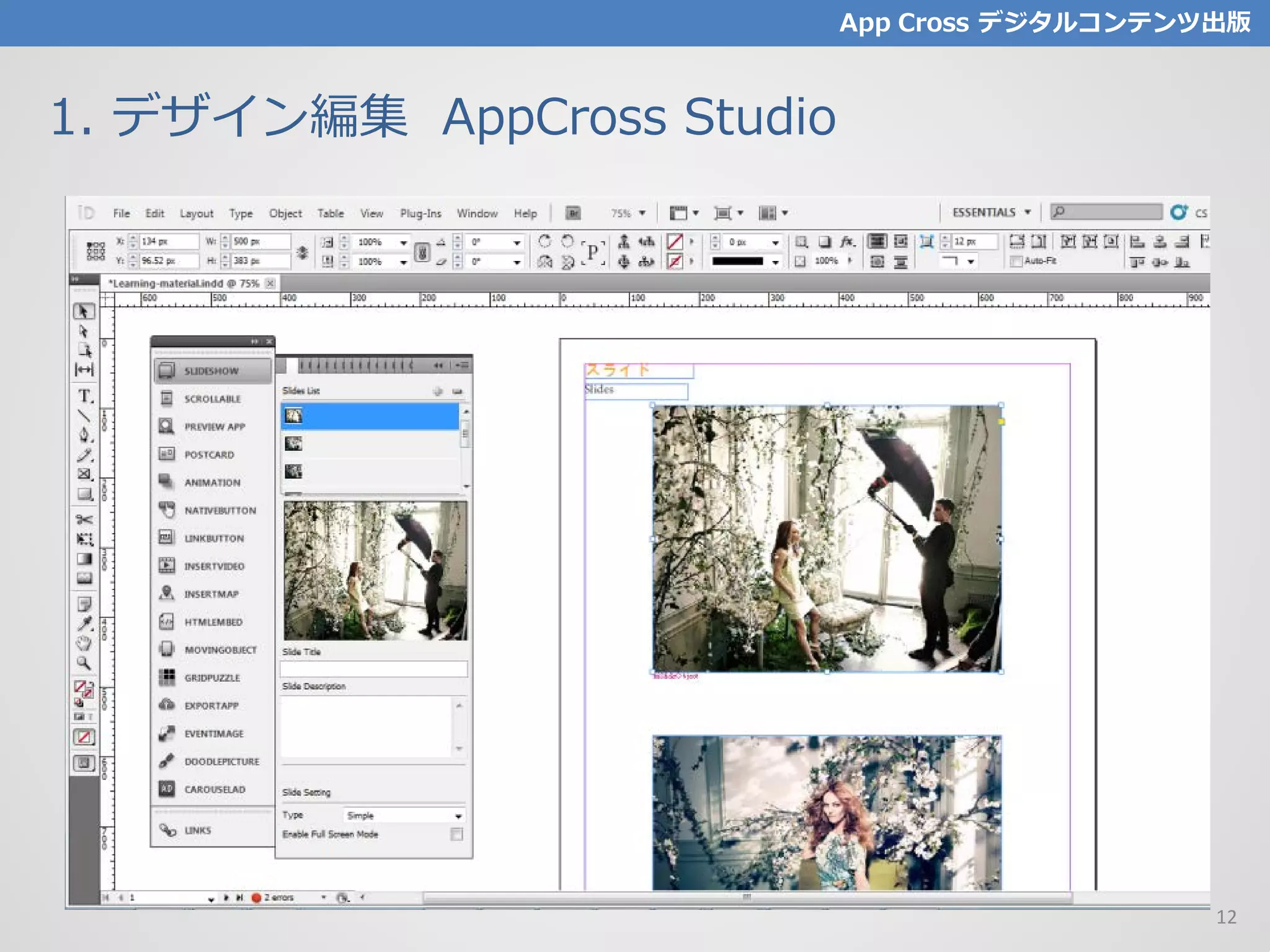
Task: Click the Slide Title input field
Action: [373, 669]
